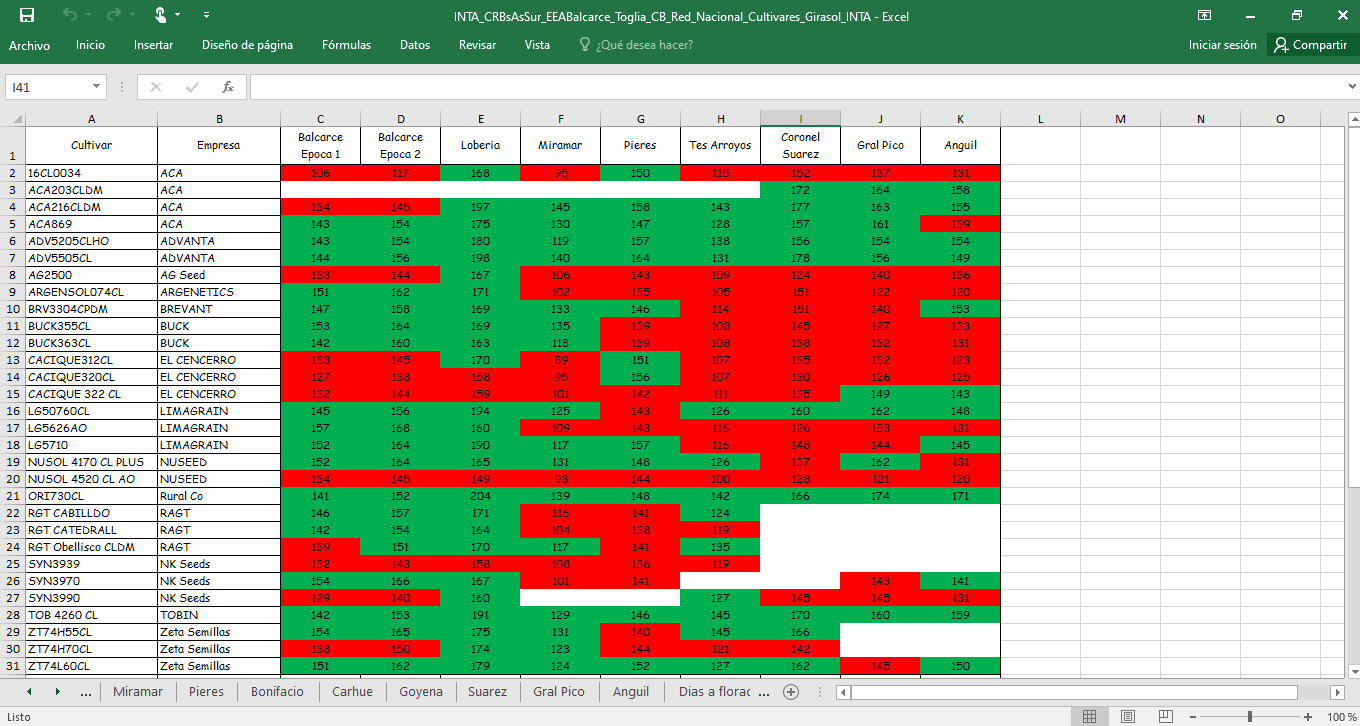The image size is (1360, 726).
Task: Switch to the Goyena sheet tab
Action: (x=421, y=692)
